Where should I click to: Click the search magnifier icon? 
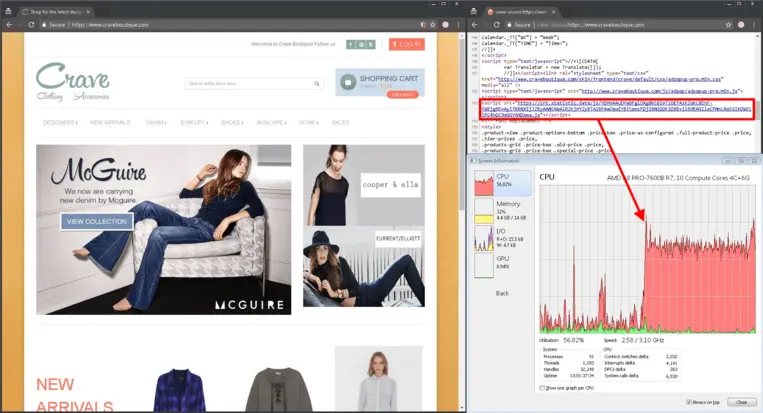tap(317, 84)
